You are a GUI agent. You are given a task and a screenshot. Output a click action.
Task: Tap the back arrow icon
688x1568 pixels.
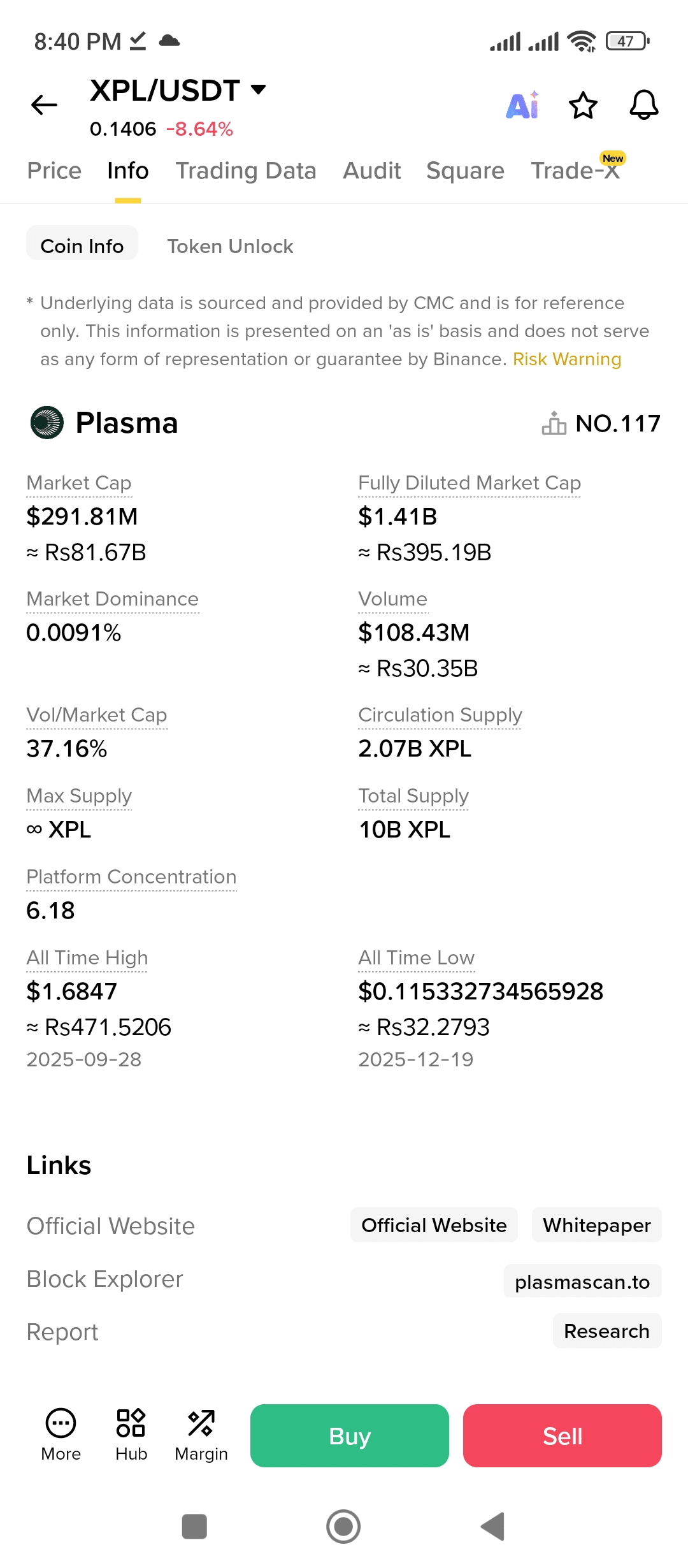(44, 105)
